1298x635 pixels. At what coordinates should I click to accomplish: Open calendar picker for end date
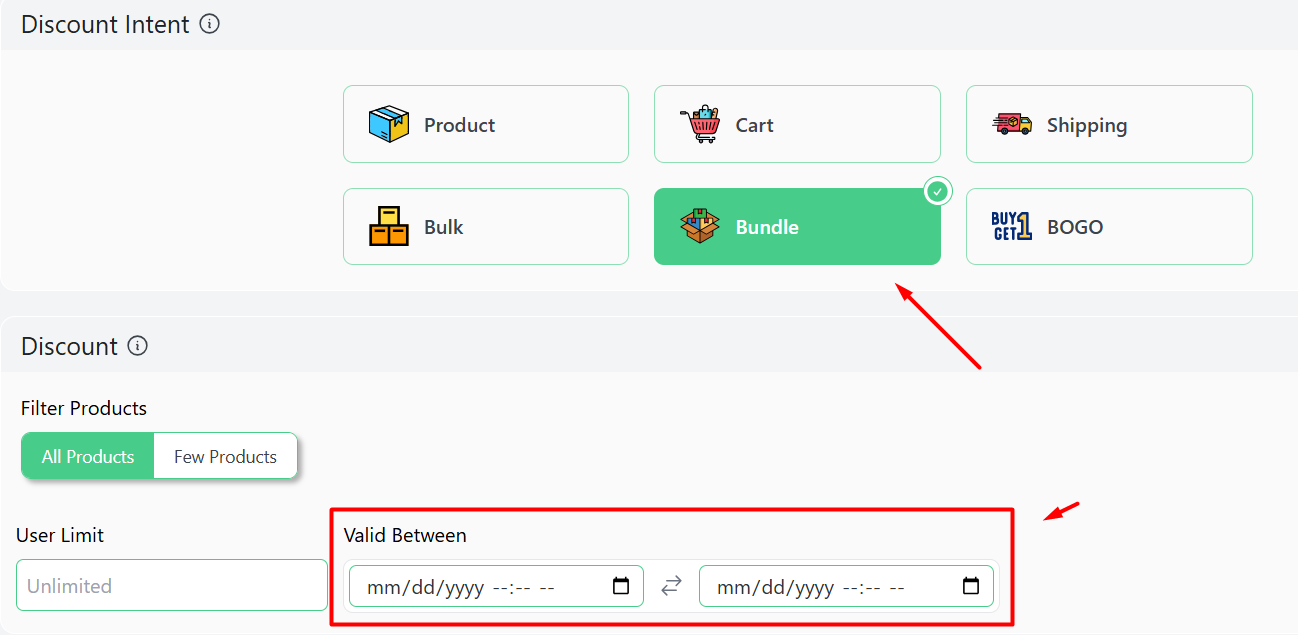pos(971,586)
